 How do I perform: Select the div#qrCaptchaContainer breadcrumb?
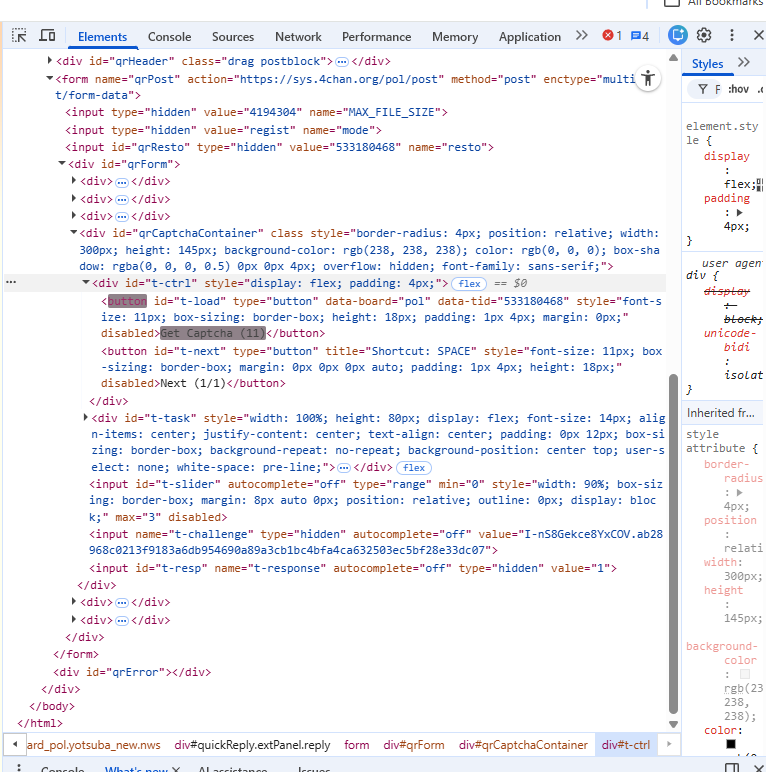523,745
